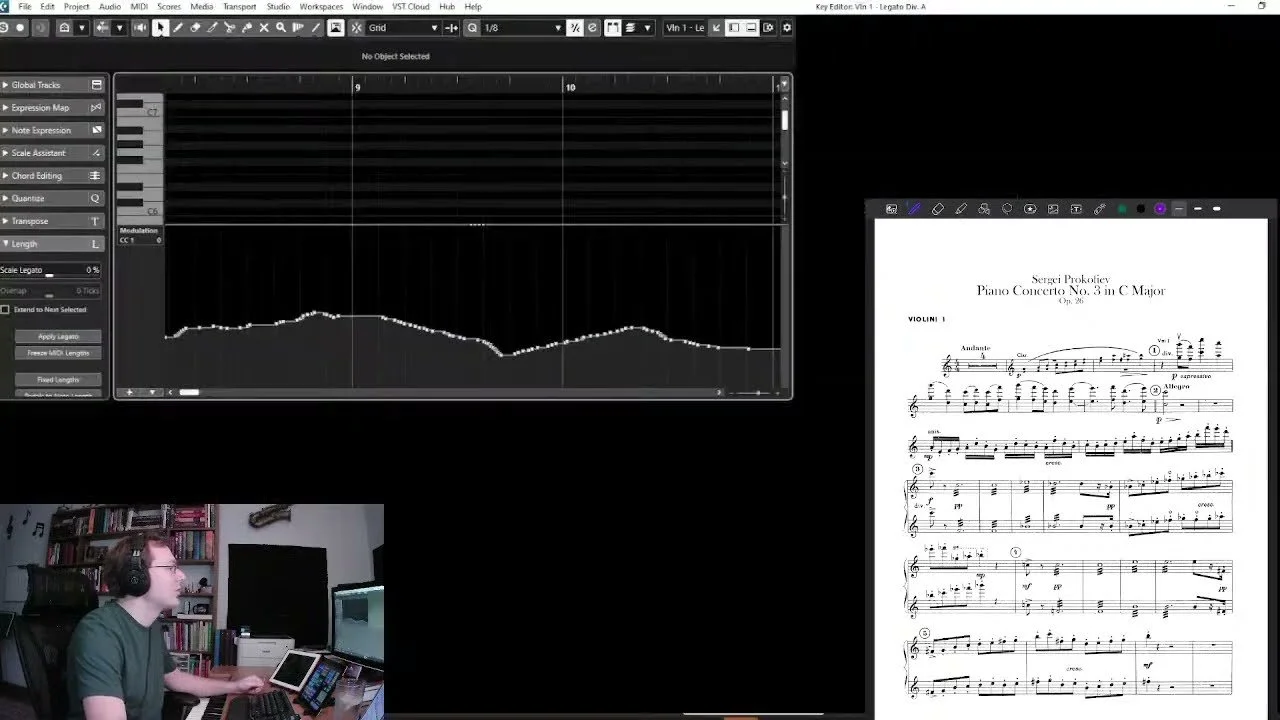Check the Extend to Next Selected checkbox
This screenshot has height=720, width=1280.
(7, 309)
